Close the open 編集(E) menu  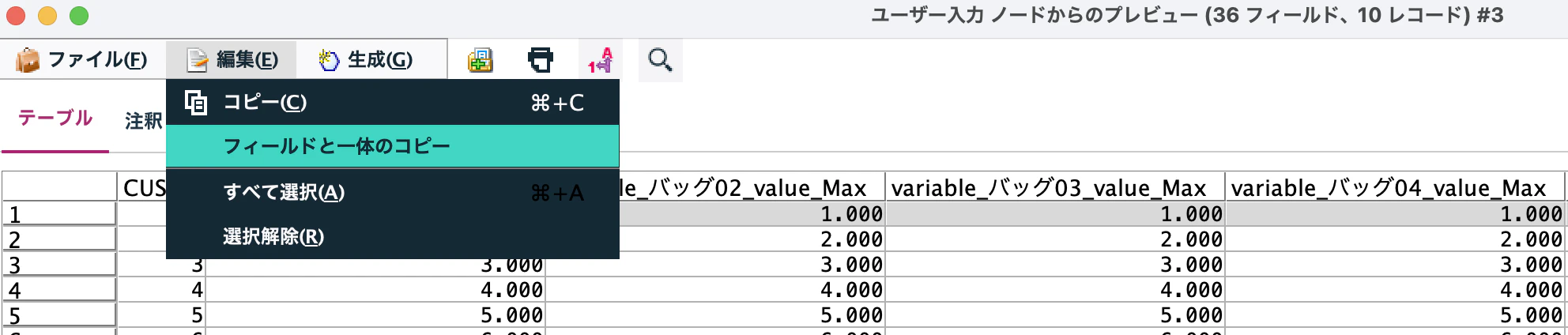232,59
